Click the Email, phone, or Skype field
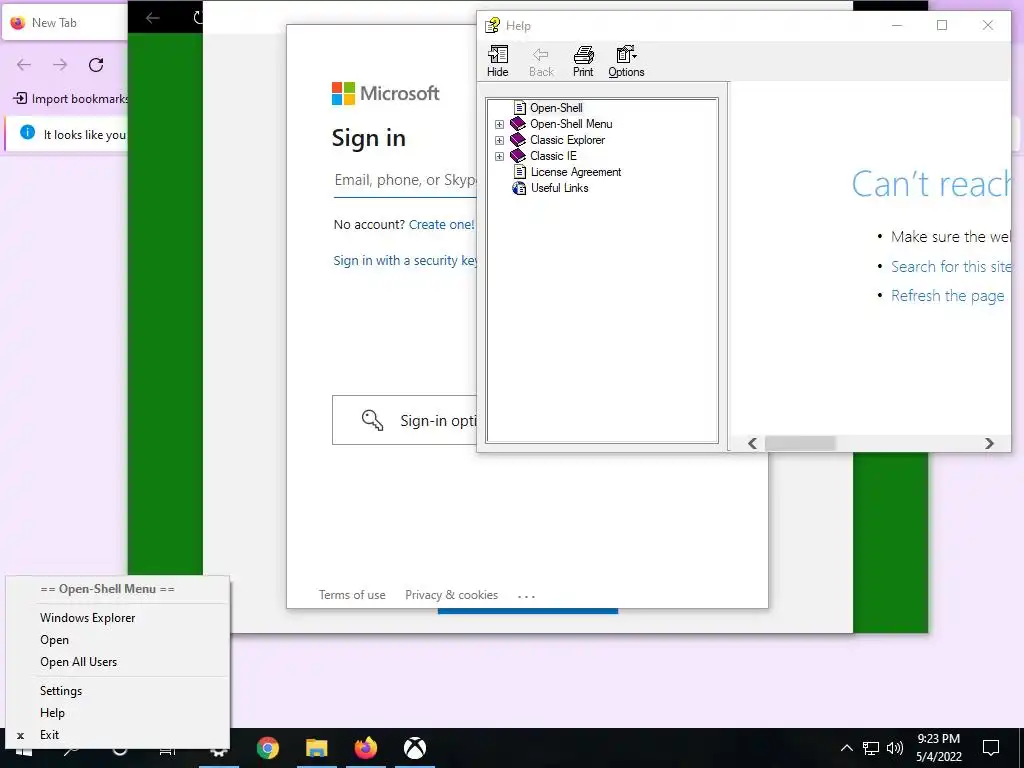The width and height of the screenshot is (1024, 768). click(405, 181)
